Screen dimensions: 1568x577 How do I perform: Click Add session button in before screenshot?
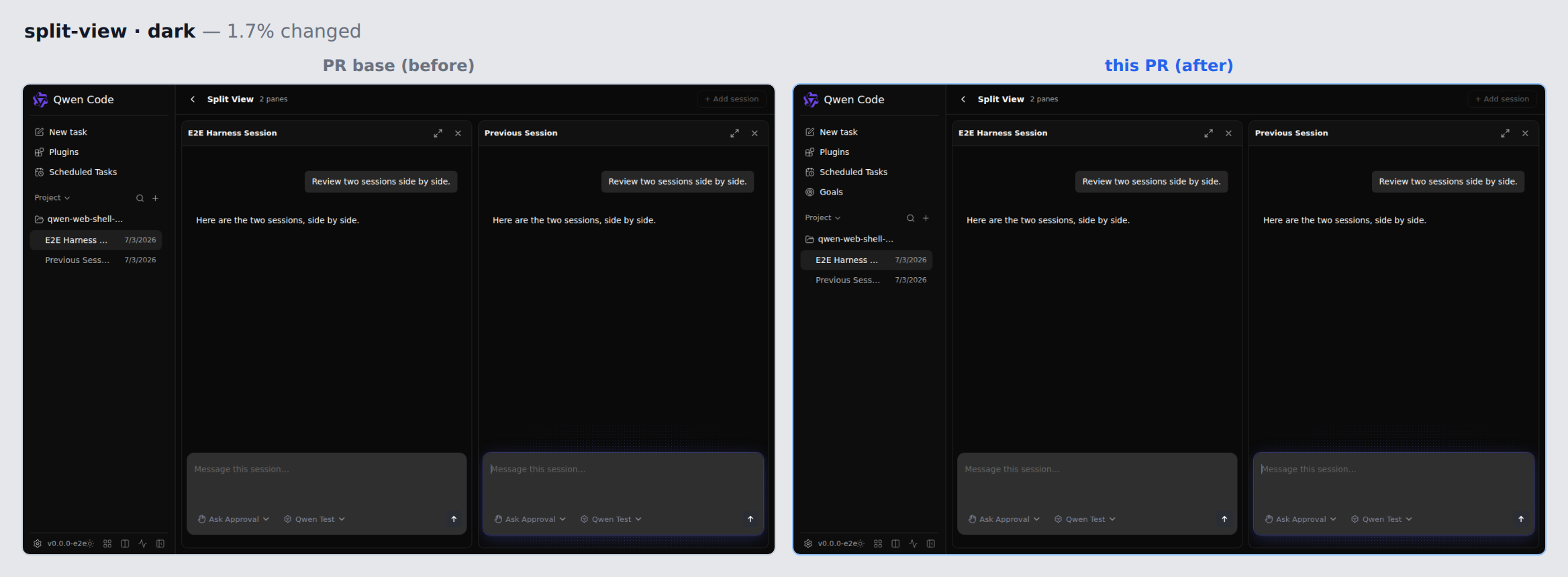click(732, 99)
